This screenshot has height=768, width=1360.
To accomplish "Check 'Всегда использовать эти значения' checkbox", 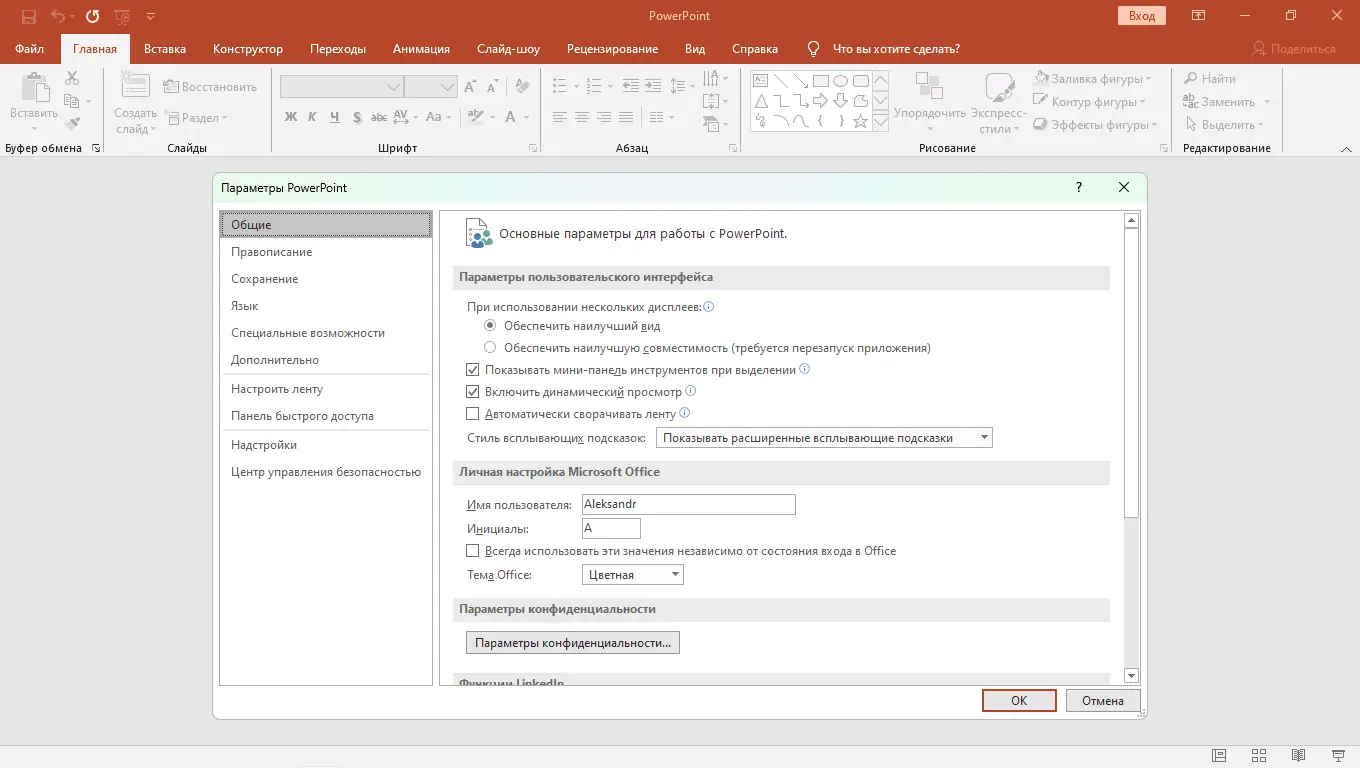I will click(473, 551).
